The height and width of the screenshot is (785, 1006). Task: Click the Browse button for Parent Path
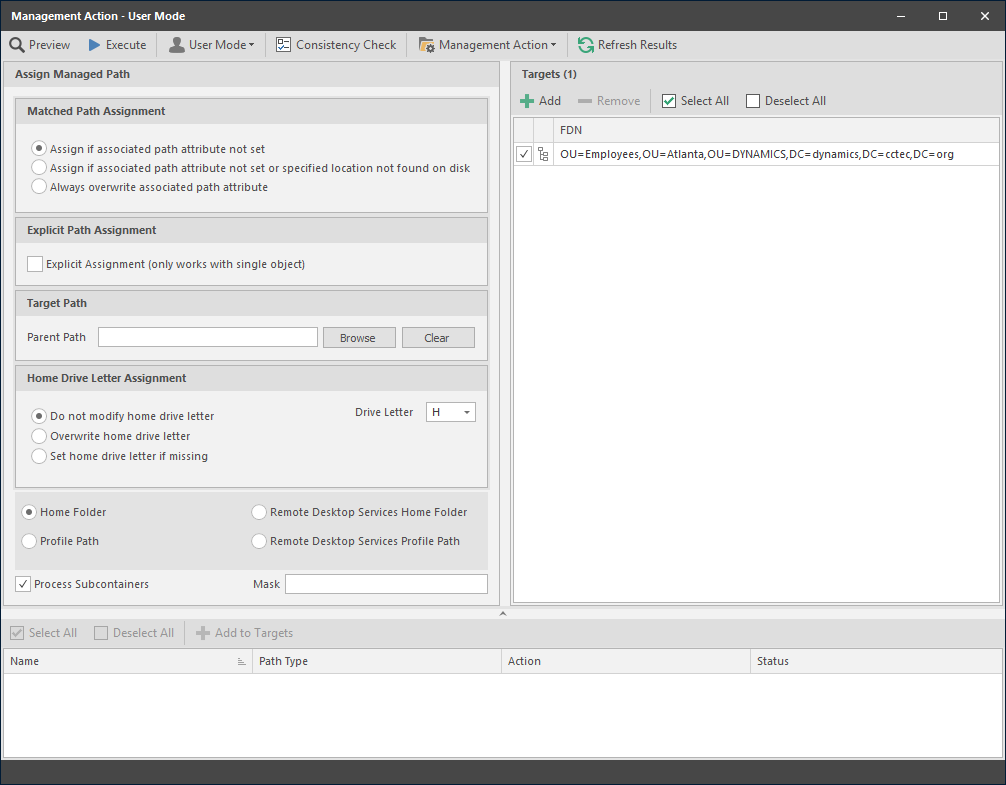[x=359, y=338]
